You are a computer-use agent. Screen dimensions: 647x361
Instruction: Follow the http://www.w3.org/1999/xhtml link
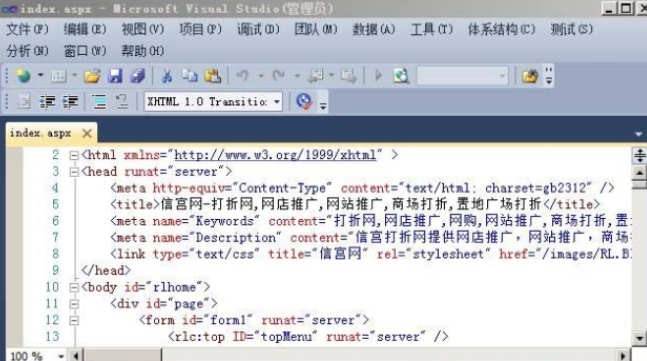tap(275, 155)
